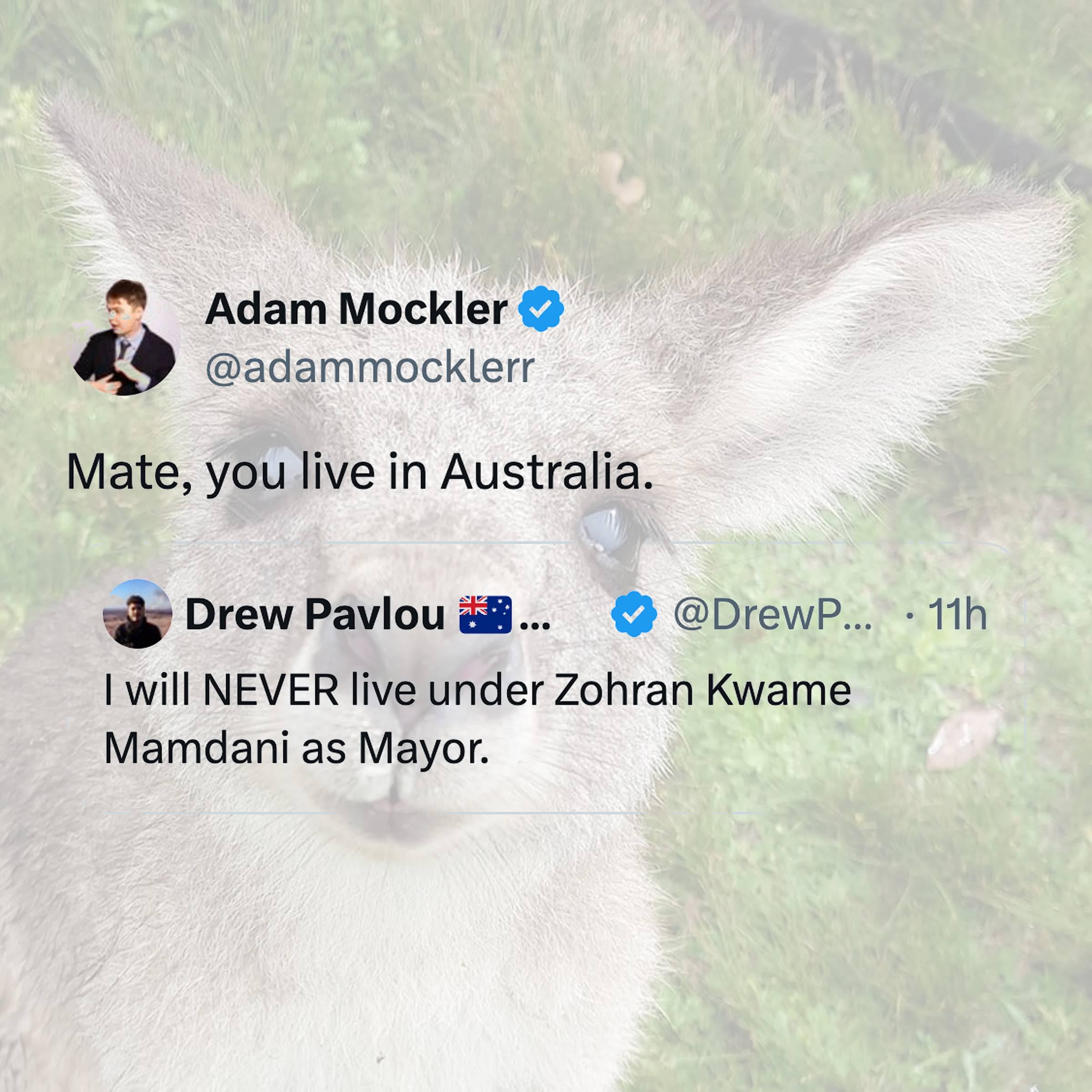The width and height of the screenshot is (1092, 1092).
Task: Select the 'Mate, you live in Australia.' text
Action: pyautogui.click(x=360, y=472)
